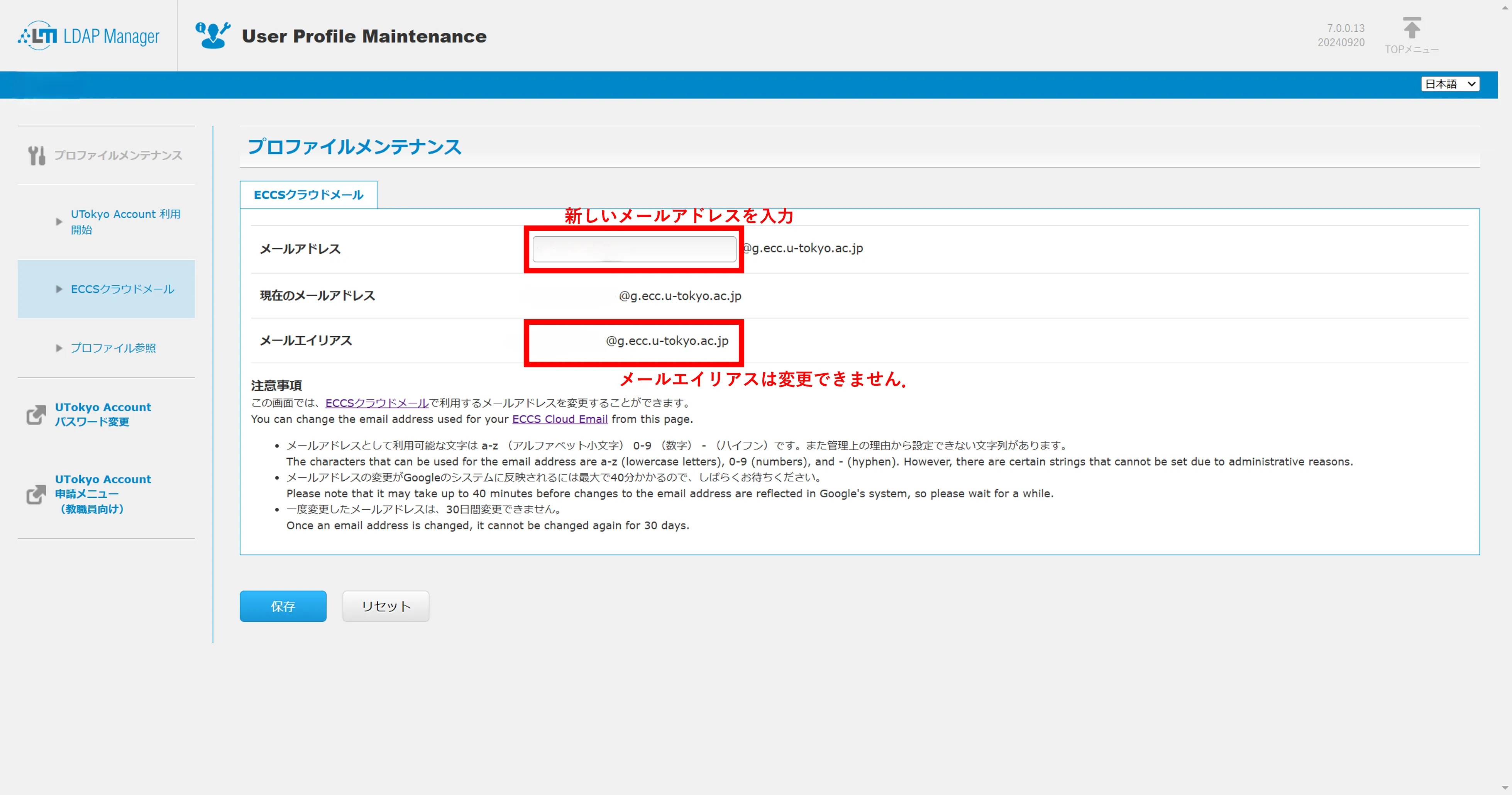Screen dimensions: 1512x795
Task: Click the LDAP Manager logo
Action: coord(89,36)
